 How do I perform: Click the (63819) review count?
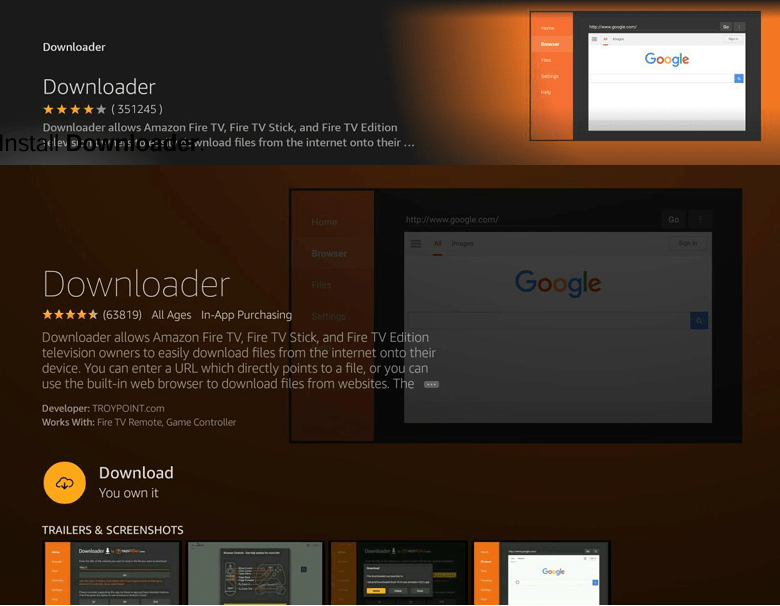(x=122, y=315)
